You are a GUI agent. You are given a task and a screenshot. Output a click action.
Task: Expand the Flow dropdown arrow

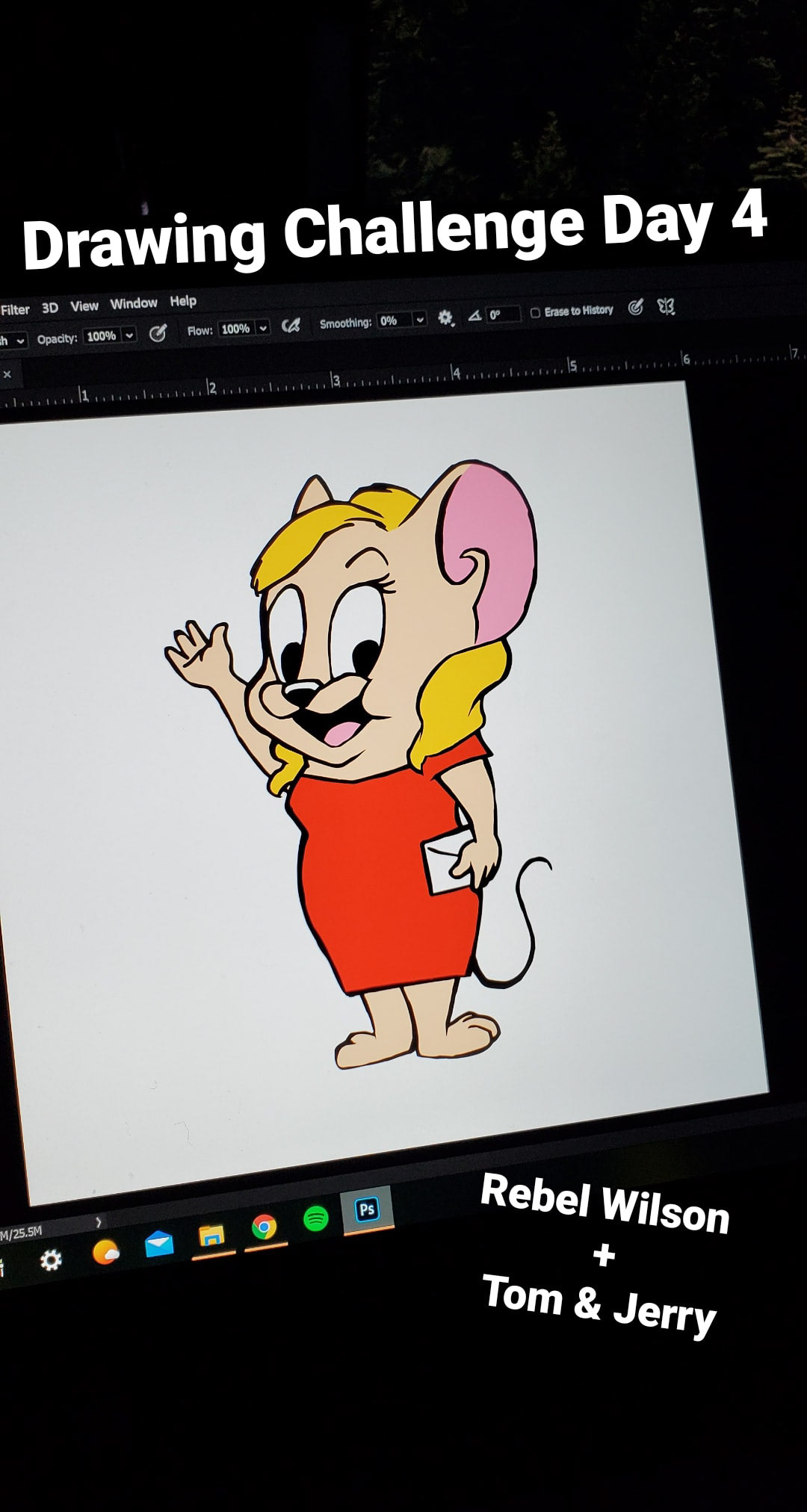(263, 328)
